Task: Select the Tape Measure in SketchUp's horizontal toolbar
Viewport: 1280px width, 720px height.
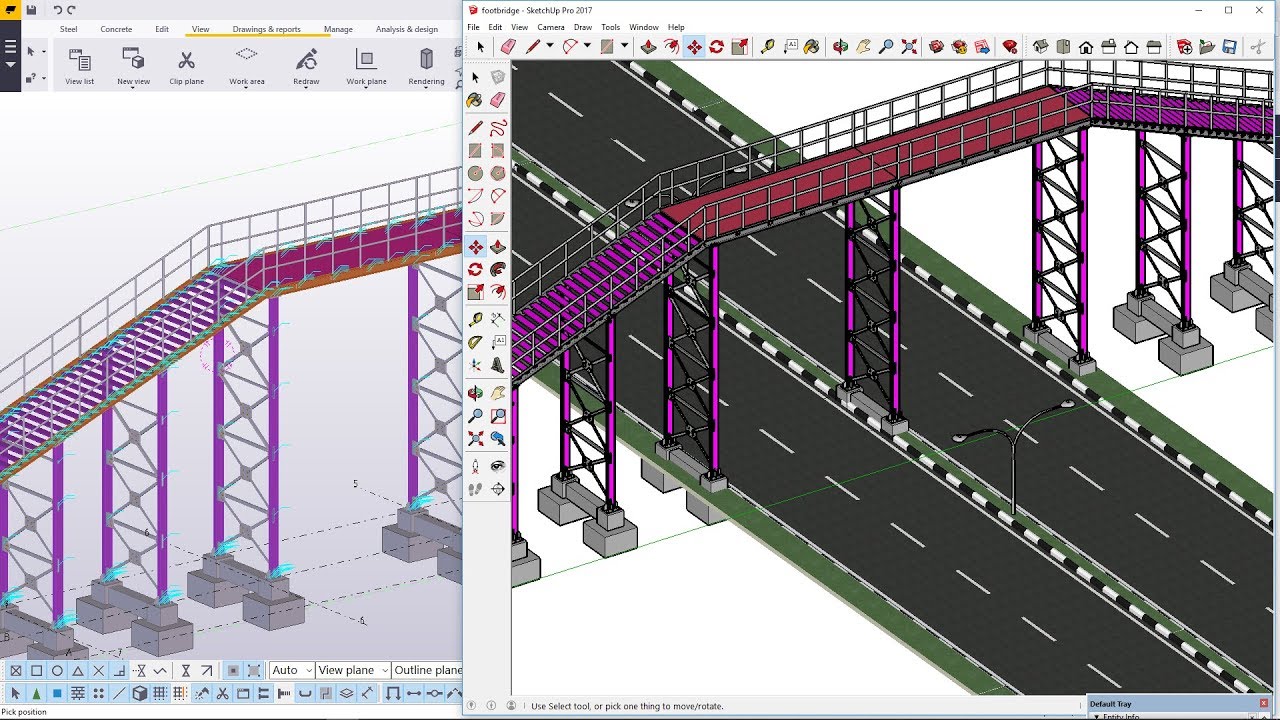Action: (x=769, y=47)
